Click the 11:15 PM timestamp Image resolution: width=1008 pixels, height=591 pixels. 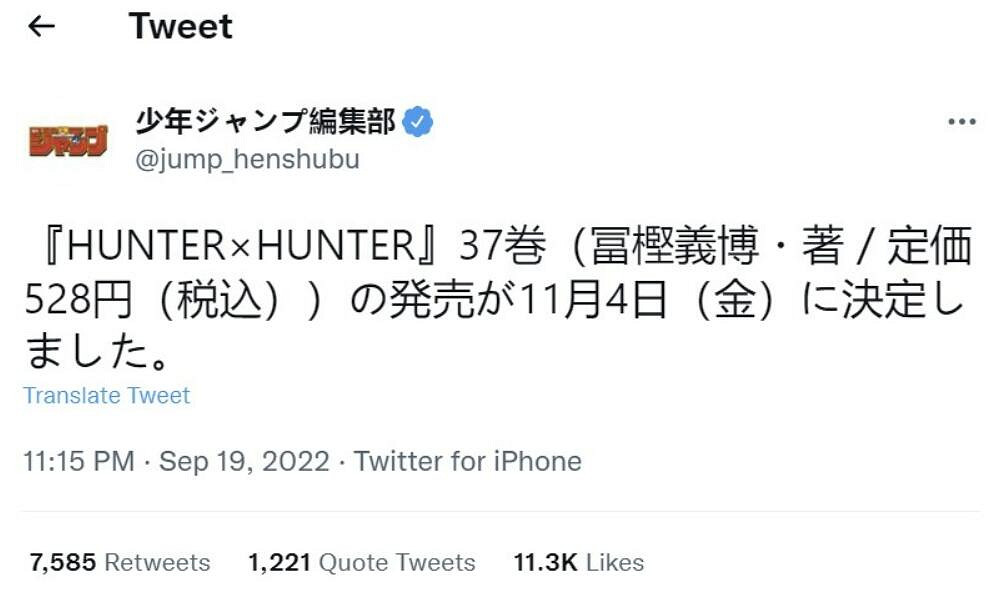[x=78, y=461]
